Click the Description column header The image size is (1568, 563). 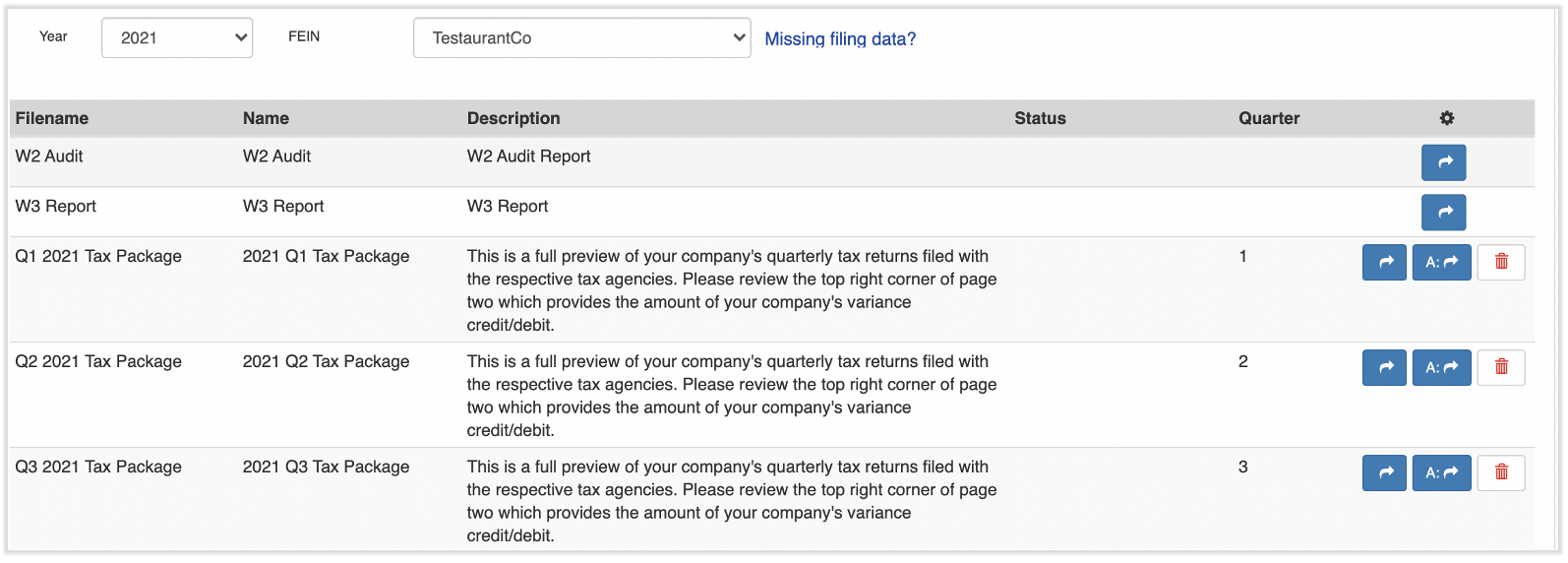[x=513, y=118]
